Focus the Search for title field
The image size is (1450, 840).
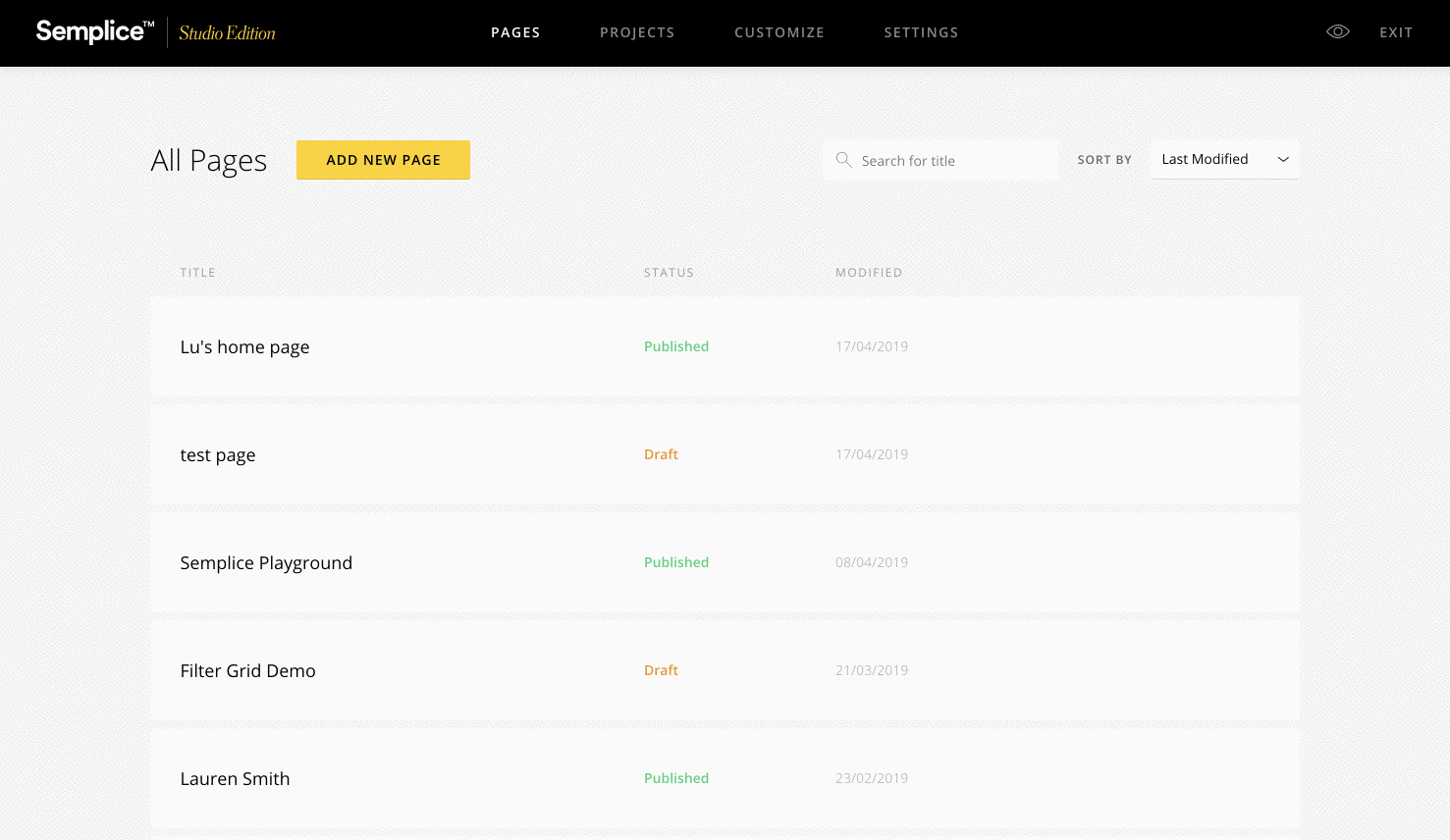pyautogui.click(x=952, y=161)
